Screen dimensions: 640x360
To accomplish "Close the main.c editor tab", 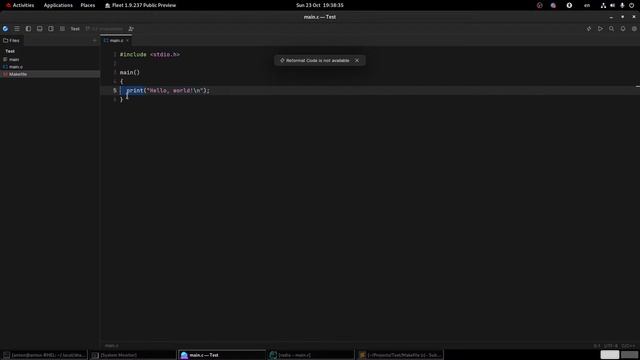I will pyautogui.click(x=127, y=40).
